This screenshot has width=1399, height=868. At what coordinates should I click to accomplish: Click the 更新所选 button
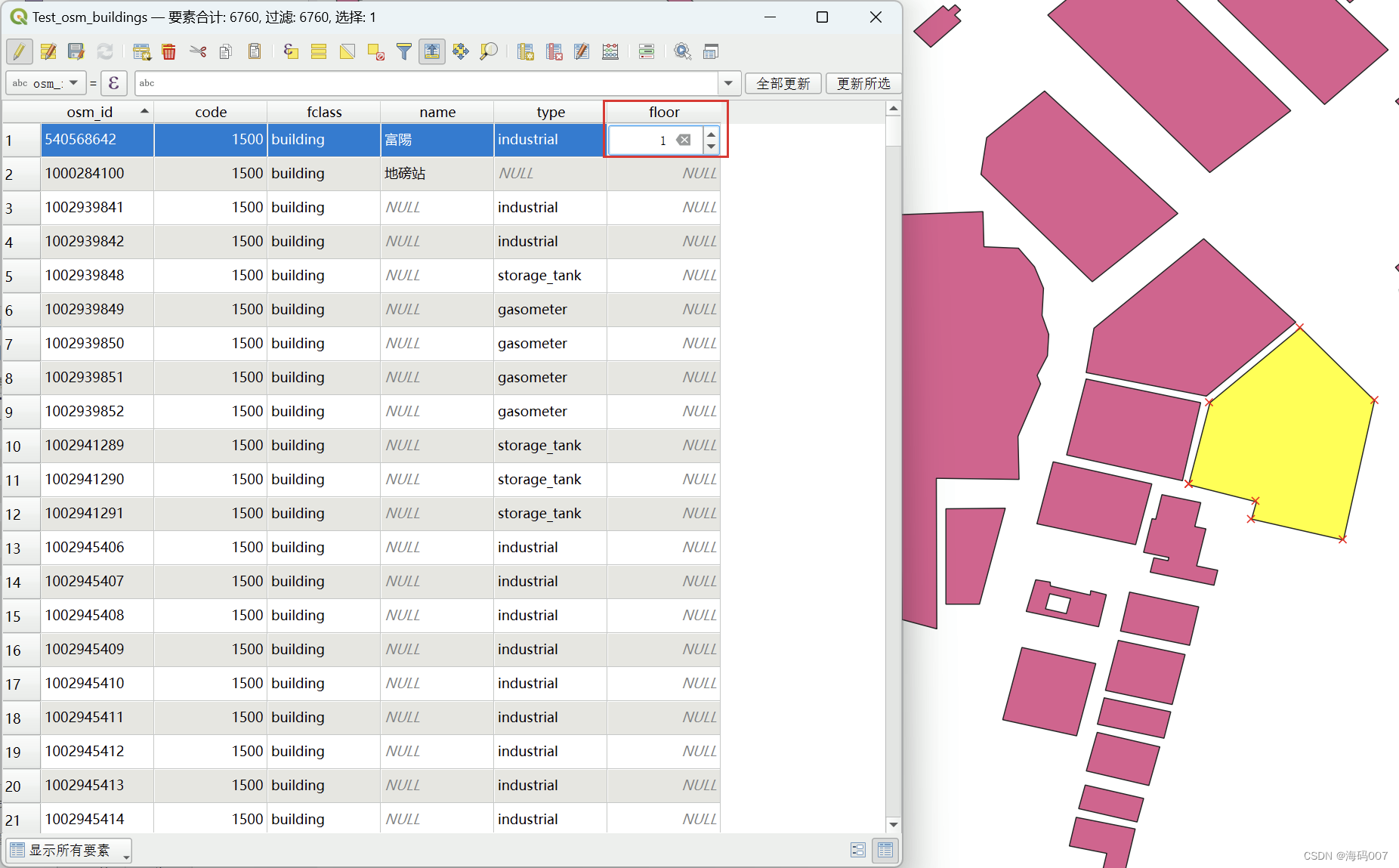tap(863, 83)
